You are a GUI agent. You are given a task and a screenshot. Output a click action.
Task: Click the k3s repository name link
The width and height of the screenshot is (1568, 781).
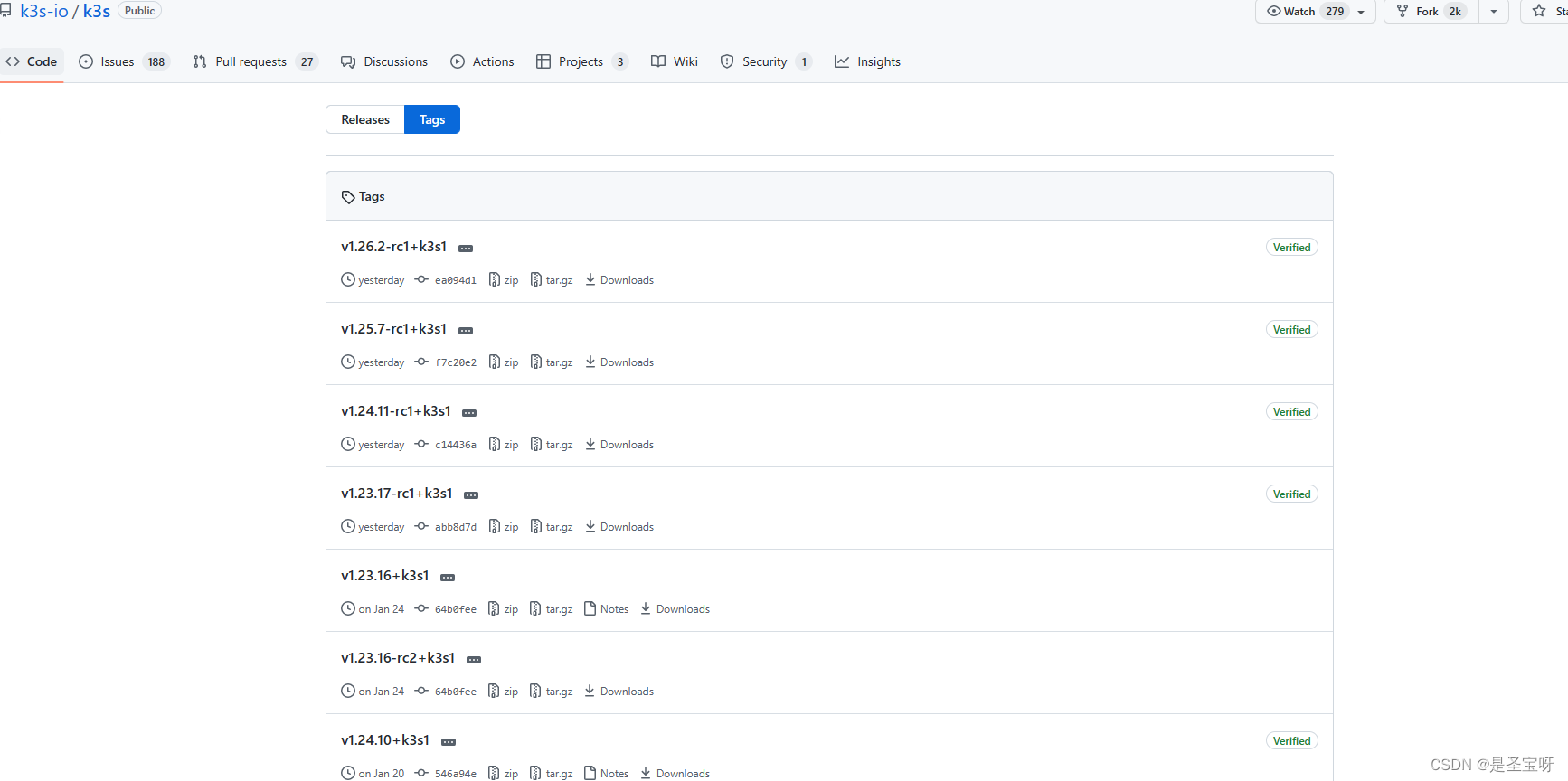97,11
